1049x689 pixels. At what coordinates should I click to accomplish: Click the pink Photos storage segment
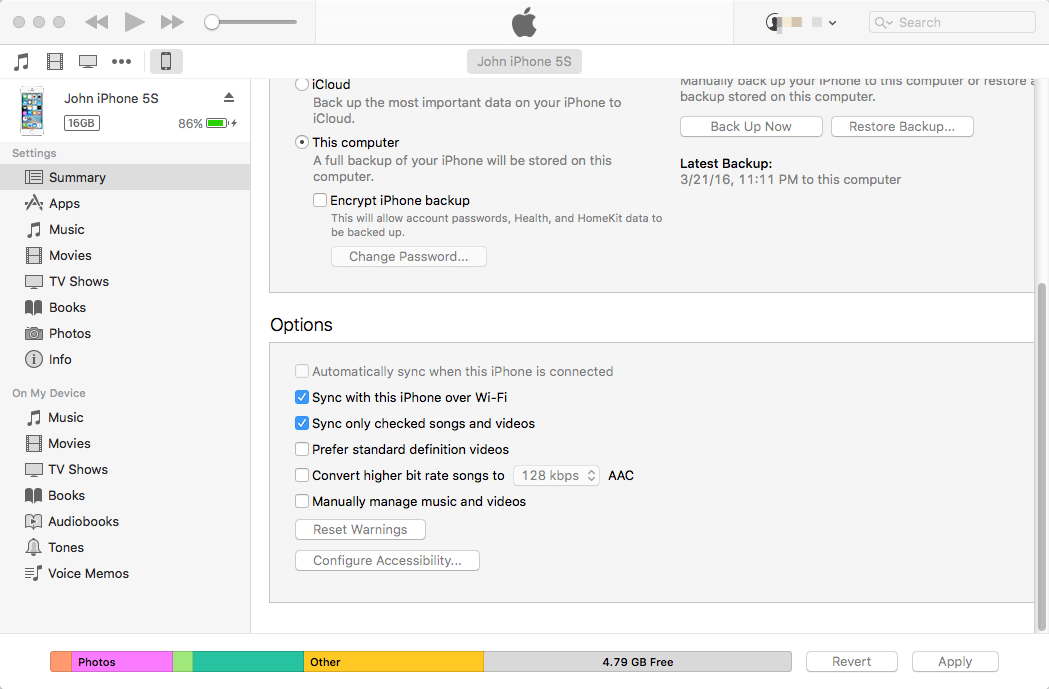(x=122, y=662)
